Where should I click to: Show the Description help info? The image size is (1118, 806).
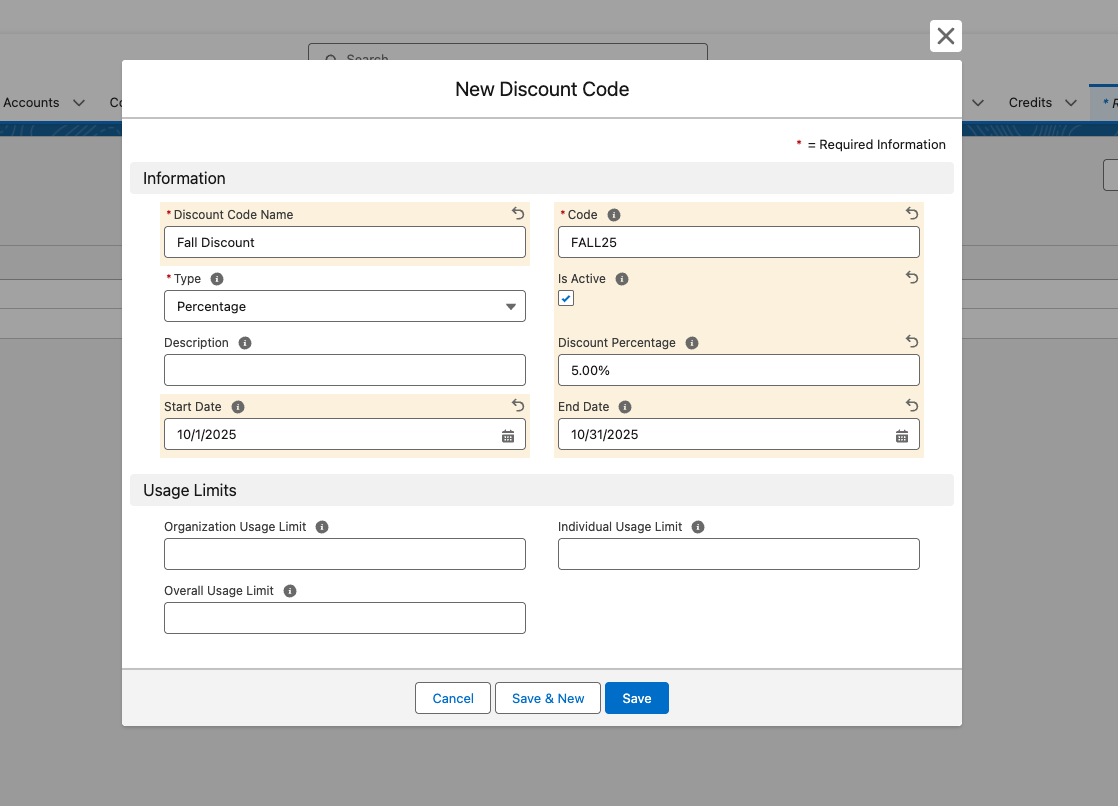245,343
